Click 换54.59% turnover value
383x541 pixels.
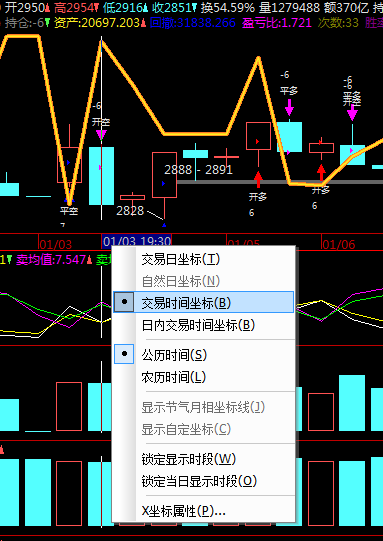pos(228,7)
